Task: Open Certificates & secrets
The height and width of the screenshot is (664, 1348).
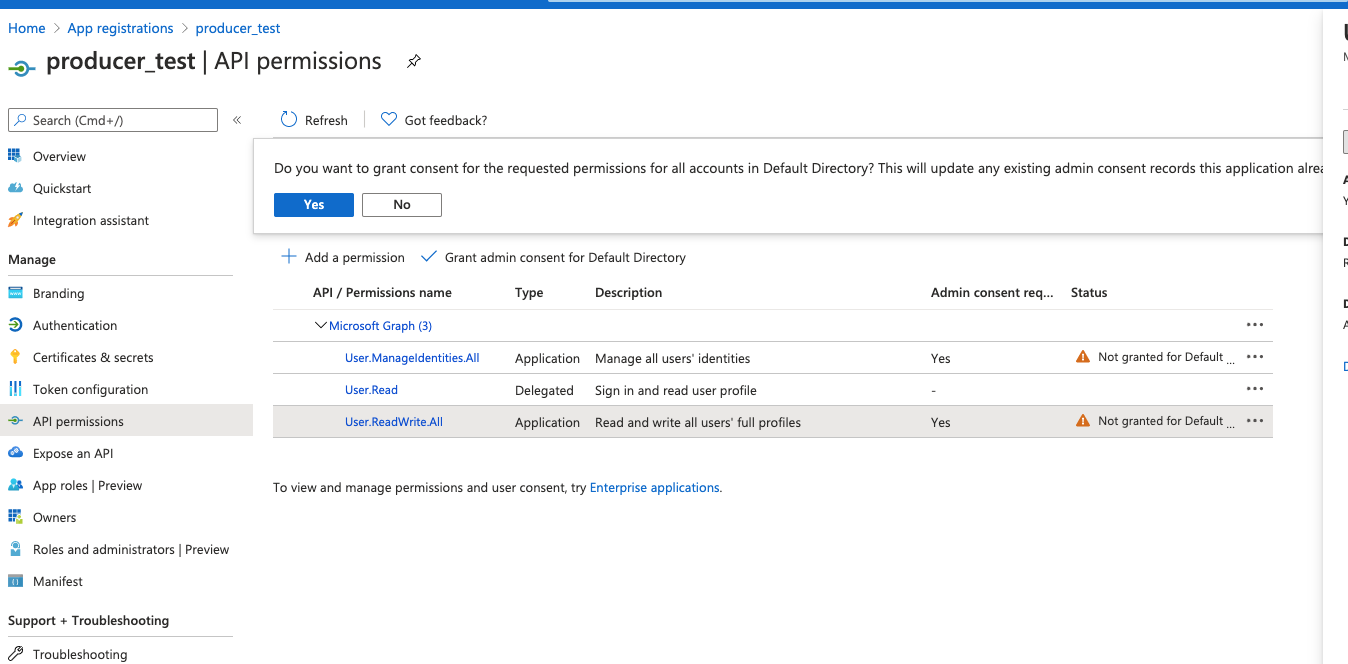Action: [93, 357]
